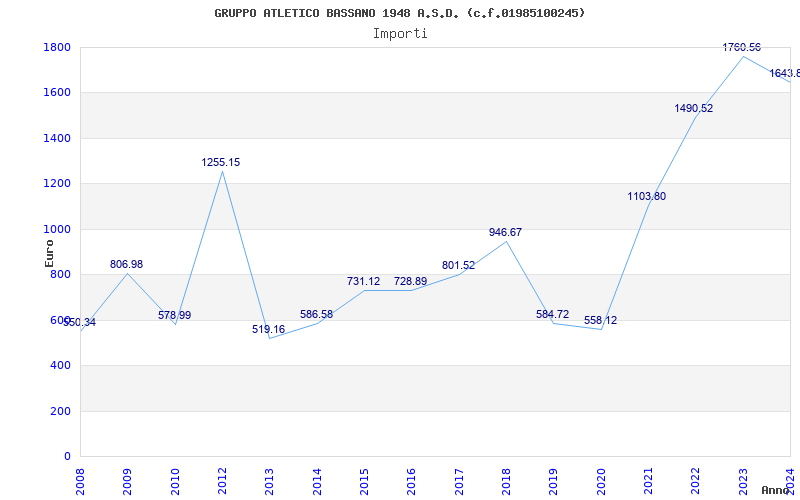
Task: Select the 2016 year axis label
Action: tap(411, 482)
